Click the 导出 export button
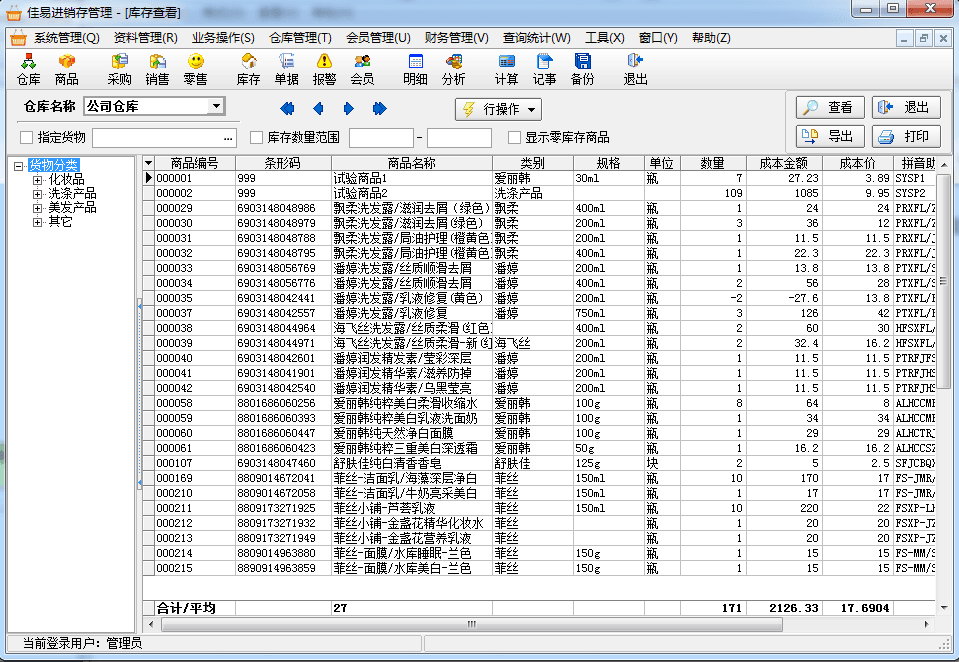The width and height of the screenshot is (959, 662). (829, 137)
